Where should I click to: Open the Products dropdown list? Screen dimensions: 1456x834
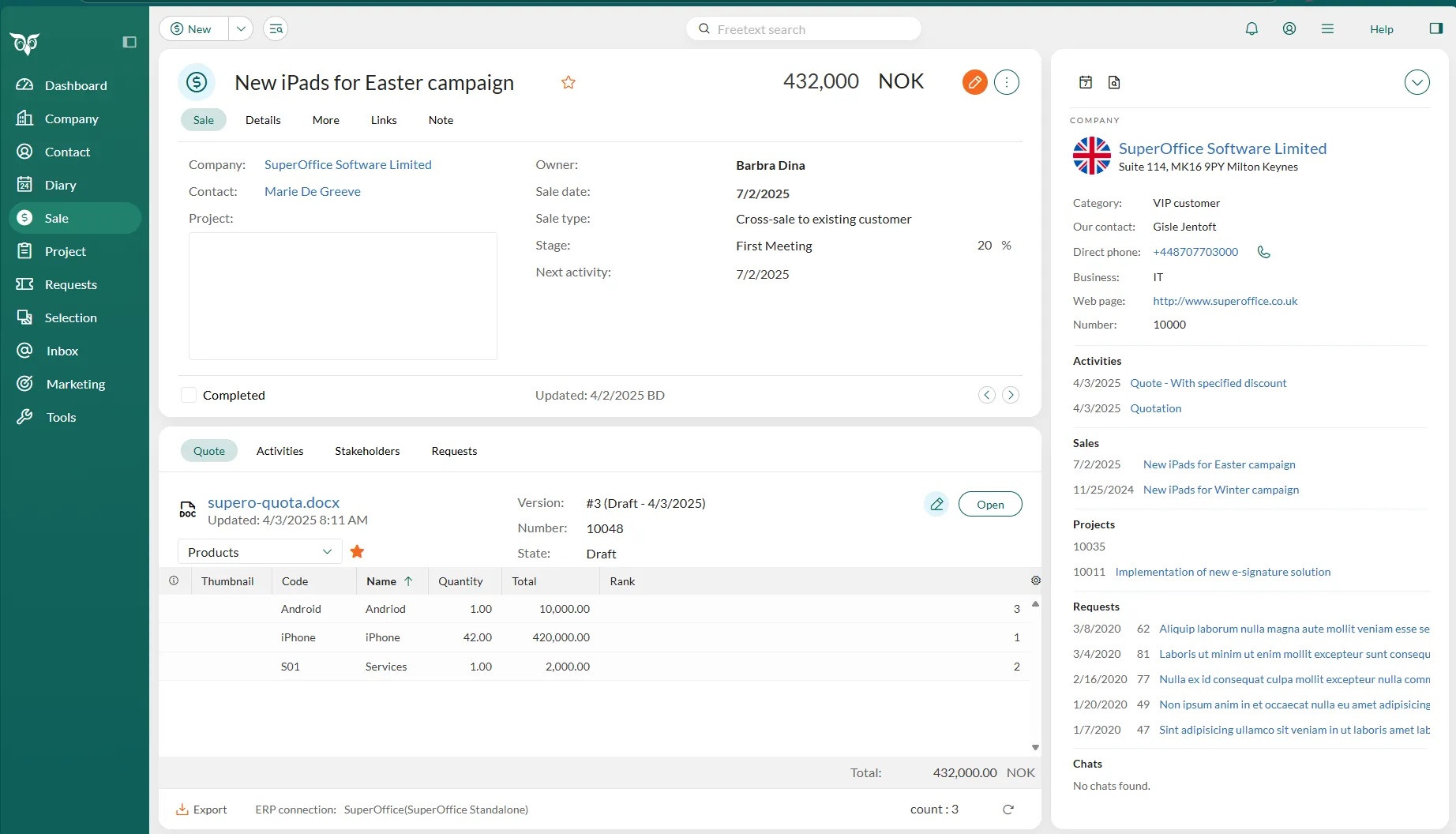[x=259, y=552]
